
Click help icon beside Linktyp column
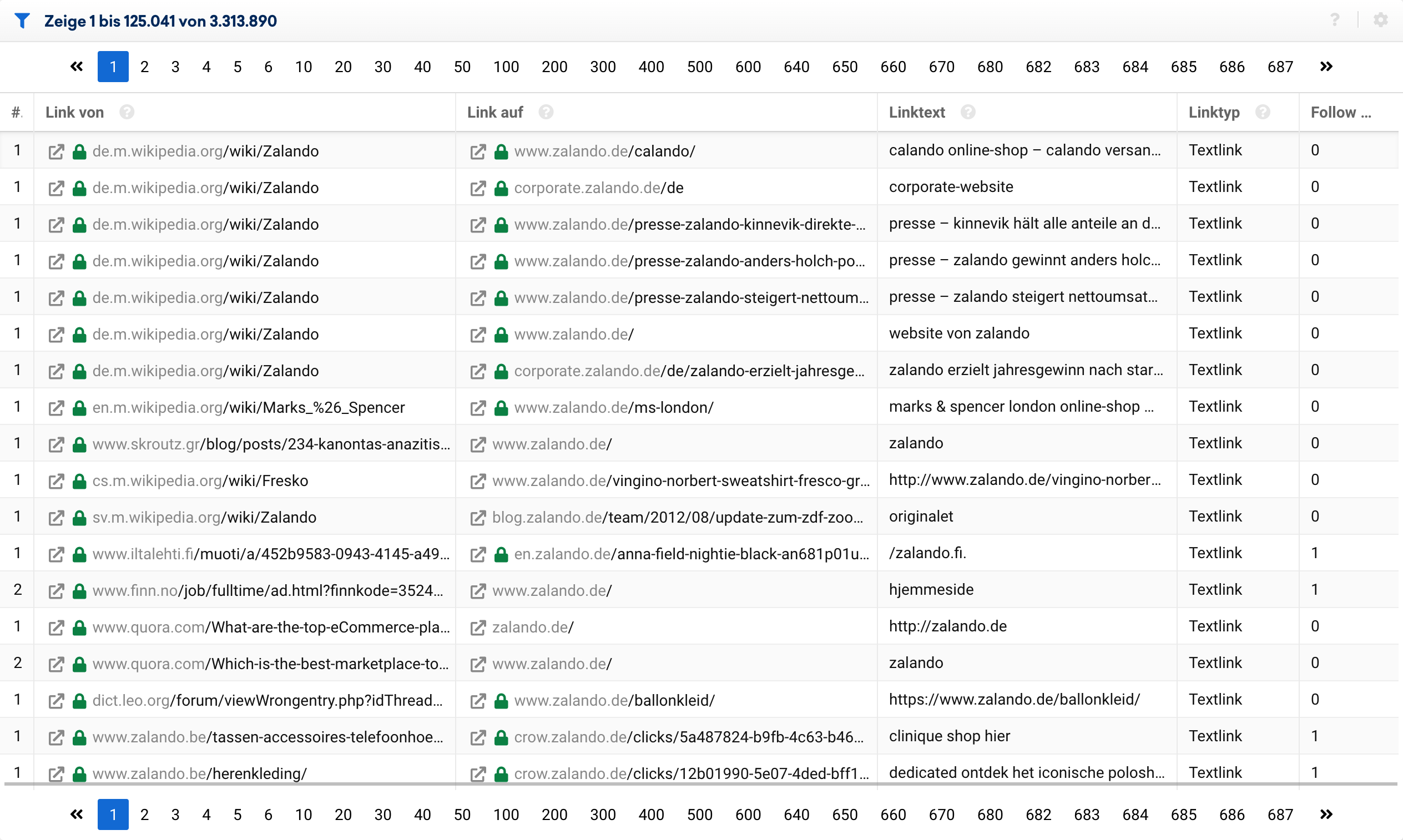(x=1262, y=112)
